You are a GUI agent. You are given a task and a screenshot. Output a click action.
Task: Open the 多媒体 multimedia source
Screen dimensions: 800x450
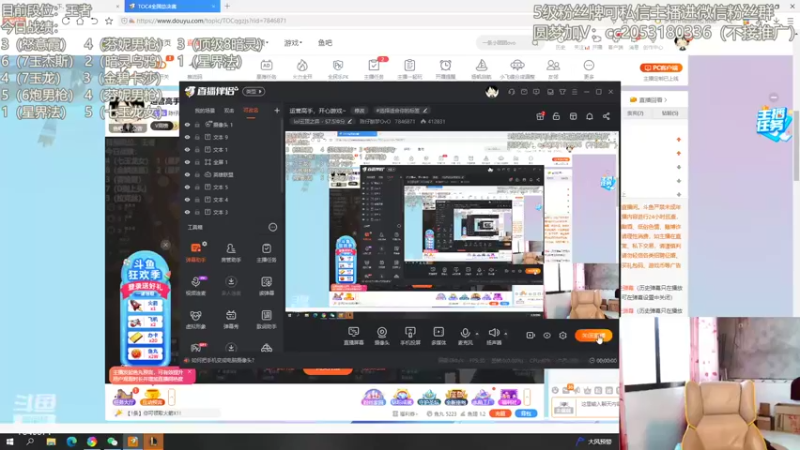(x=438, y=336)
